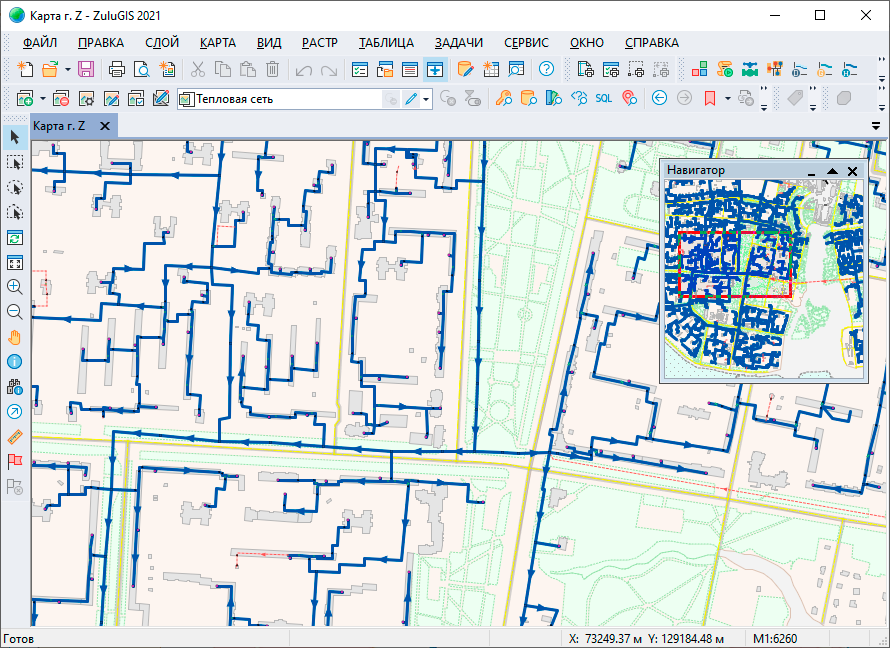The image size is (890, 648).
Task: Close the Карта г. Z tab
Action: click(105, 126)
